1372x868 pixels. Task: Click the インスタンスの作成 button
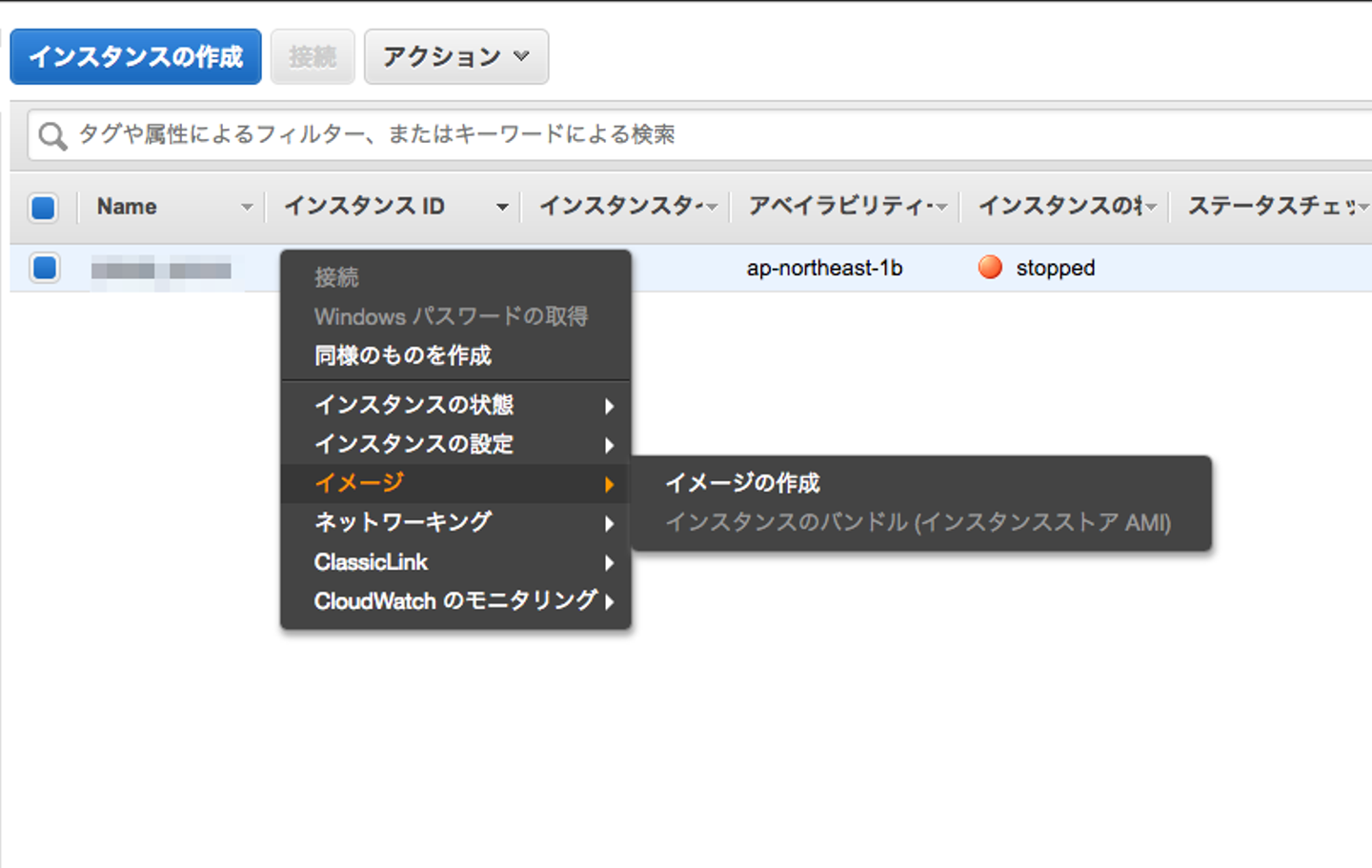click(135, 57)
